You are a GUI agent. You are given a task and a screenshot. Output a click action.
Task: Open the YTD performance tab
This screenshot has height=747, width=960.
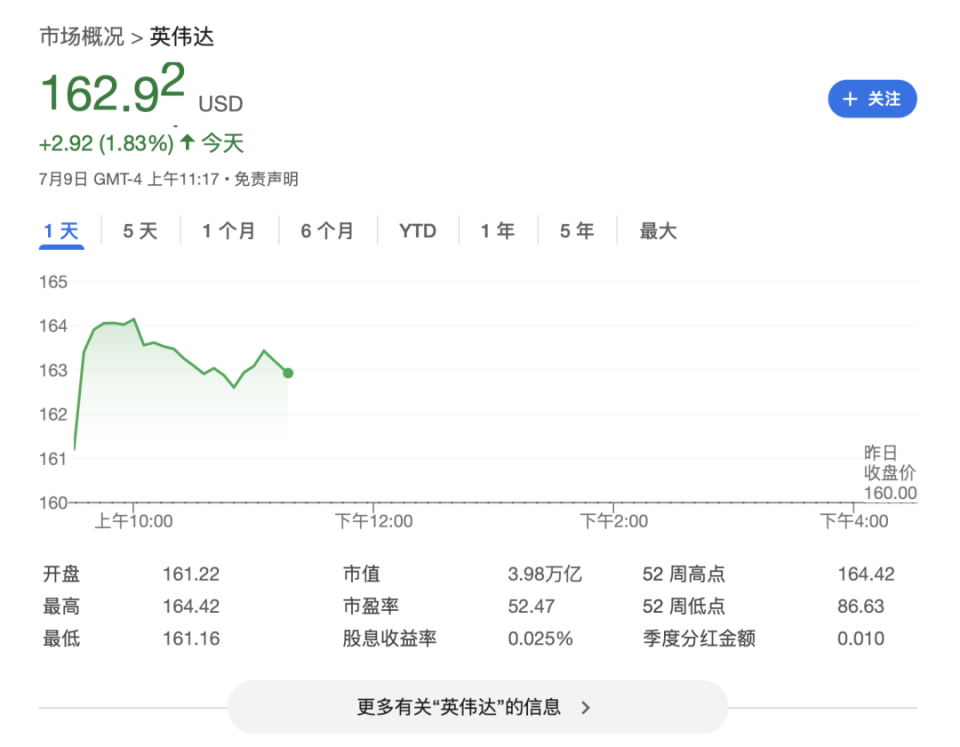click(417, 230)
